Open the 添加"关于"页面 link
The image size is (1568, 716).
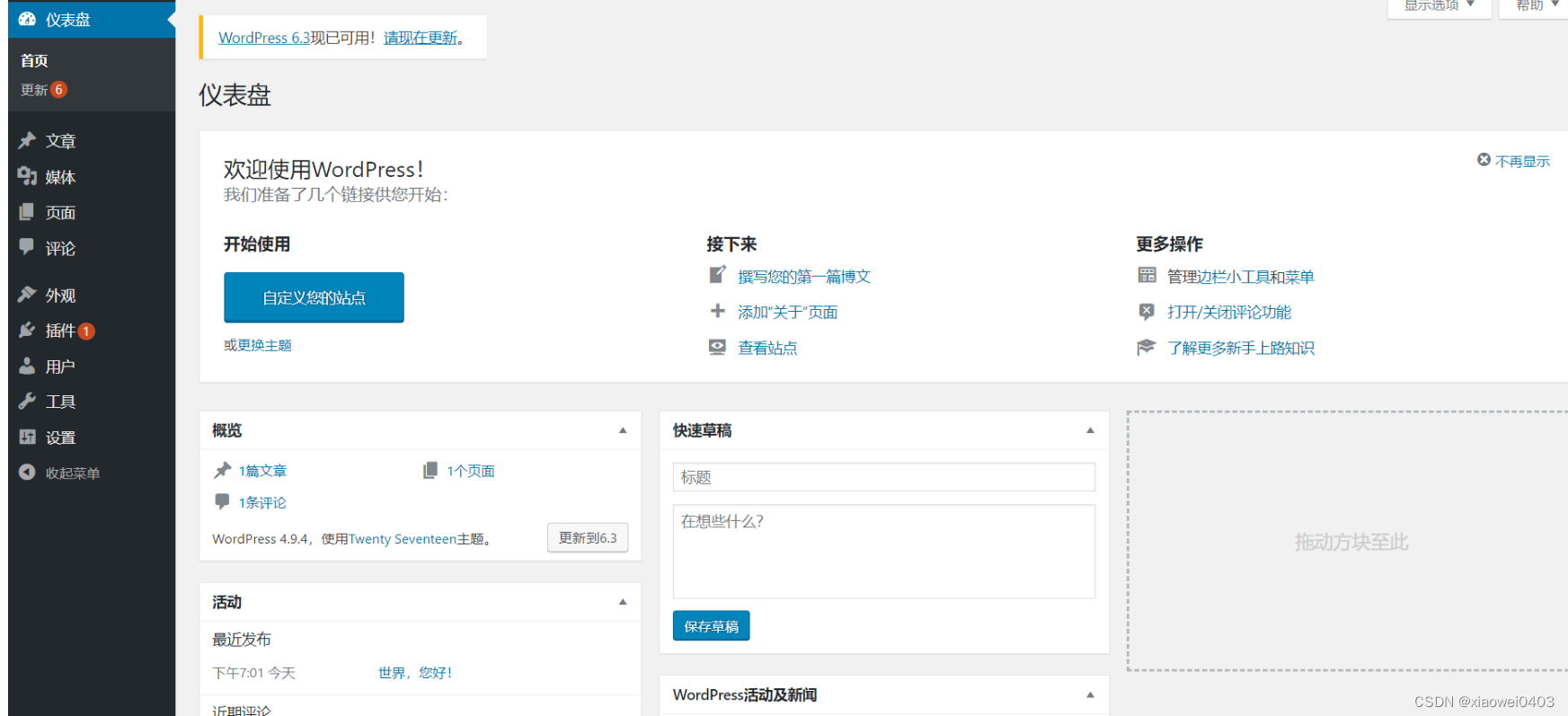tap(787, 312)
